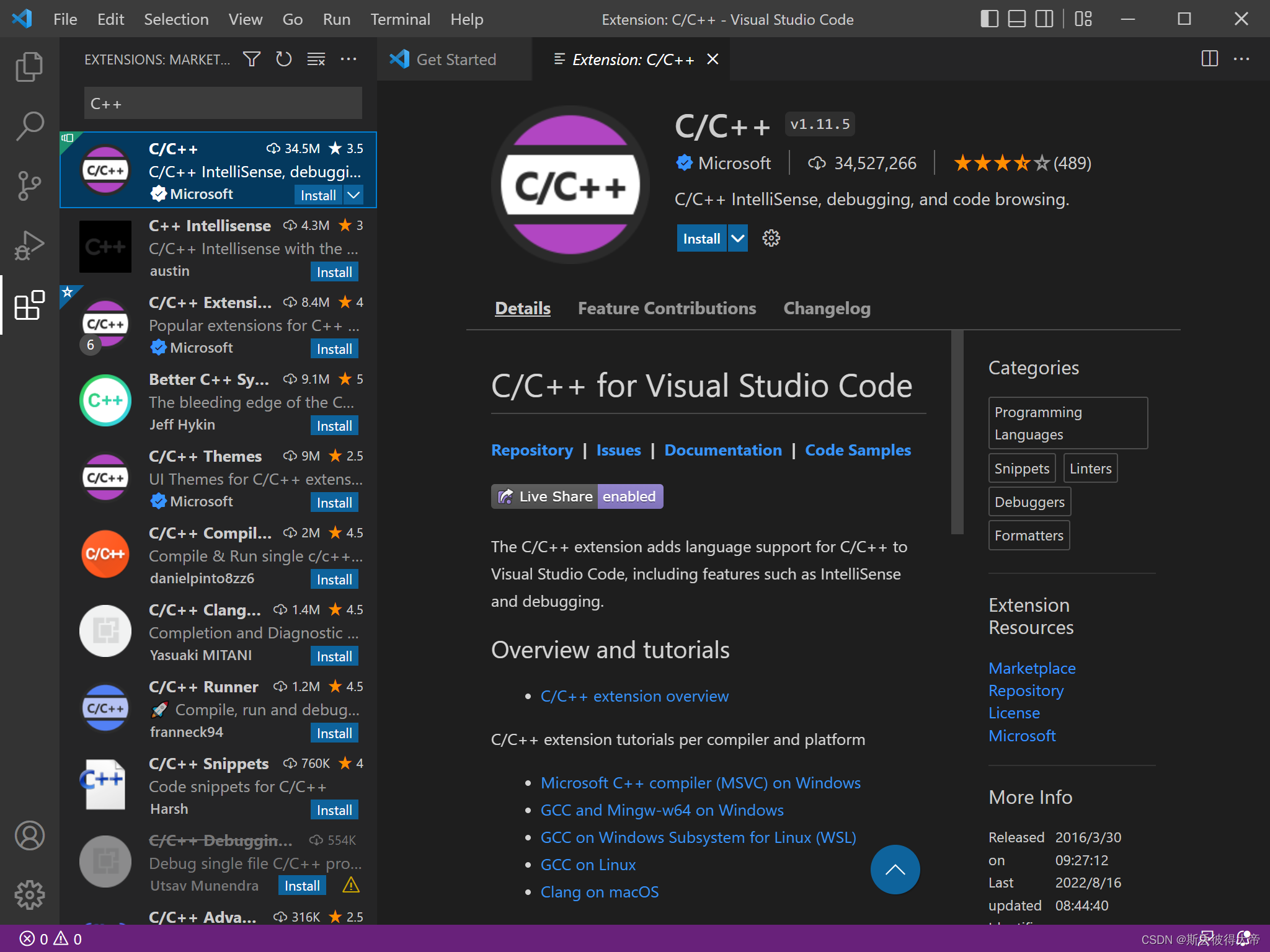This screenshot has height=952, width=1270.
Task: Open the File menu
Action: (x=65, y=19)
